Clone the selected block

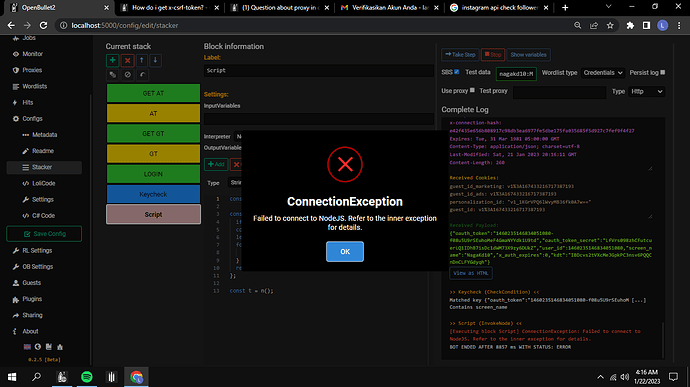point(113,75)
